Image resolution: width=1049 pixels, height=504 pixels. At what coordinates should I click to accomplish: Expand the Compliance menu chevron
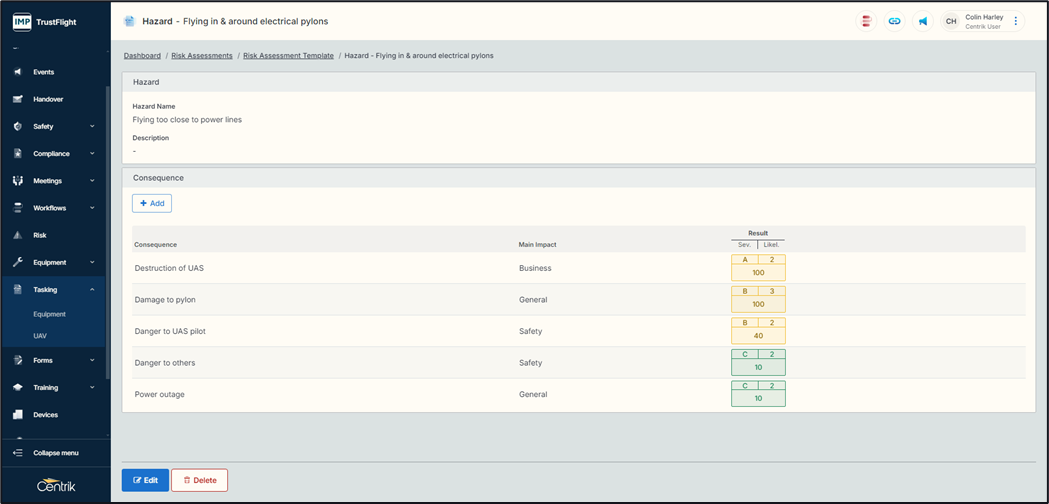click(92, 154)
